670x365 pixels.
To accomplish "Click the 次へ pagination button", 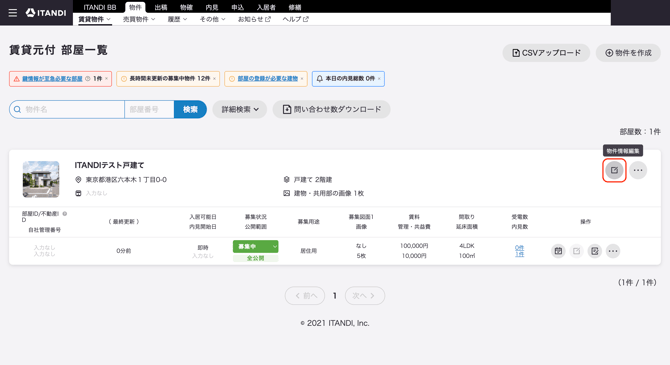I will pos(364,296).
